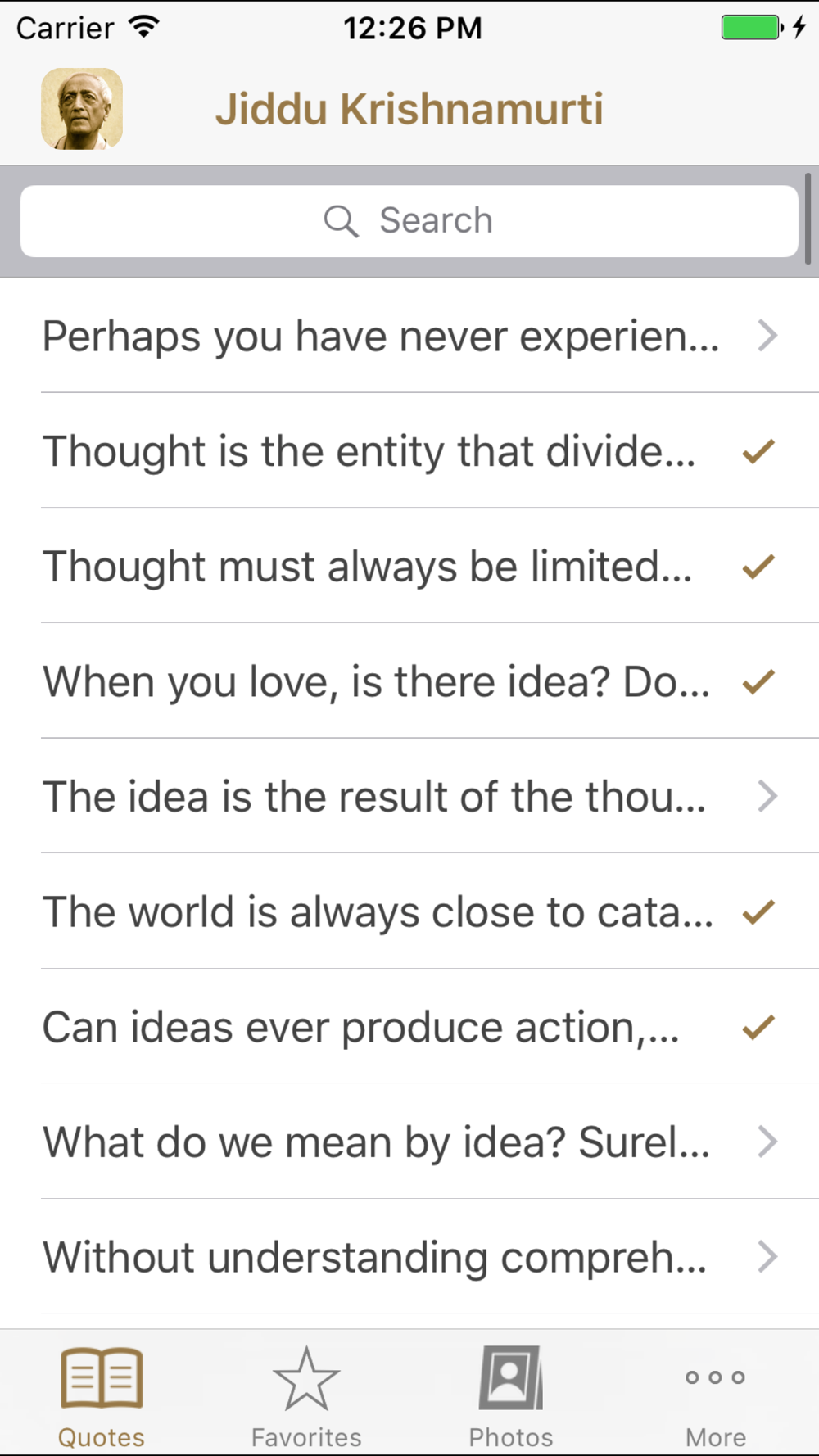Expand chevron on "The idea is the result"
Screen dimensions: 819x1456
pyautogui.click(x=767, y=796)
